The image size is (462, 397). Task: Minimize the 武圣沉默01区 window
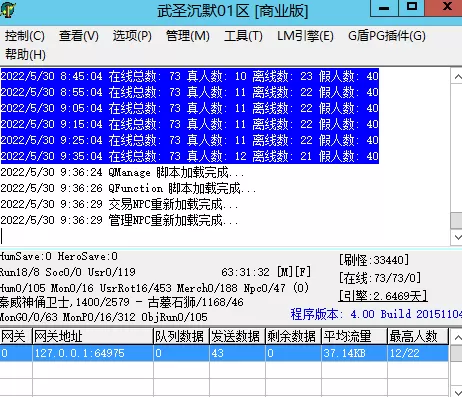point(384,8)
